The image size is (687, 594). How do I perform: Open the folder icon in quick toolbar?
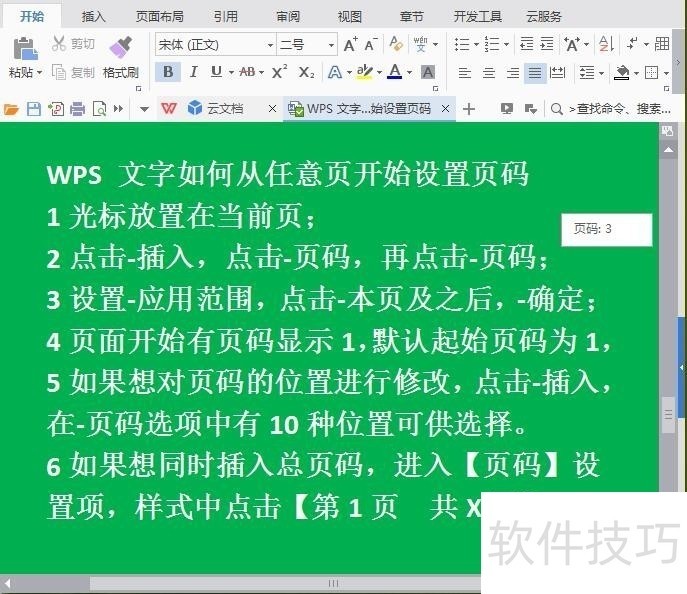(11, 109)
